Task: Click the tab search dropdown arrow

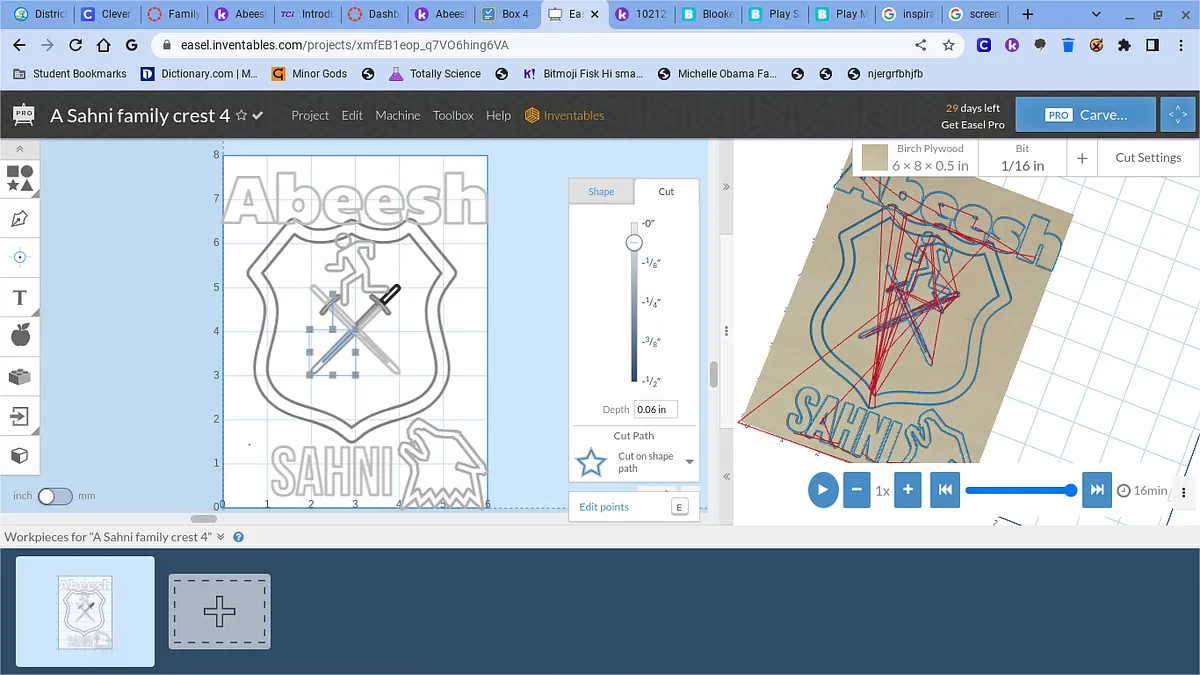Action: (x=1096, y=14)
